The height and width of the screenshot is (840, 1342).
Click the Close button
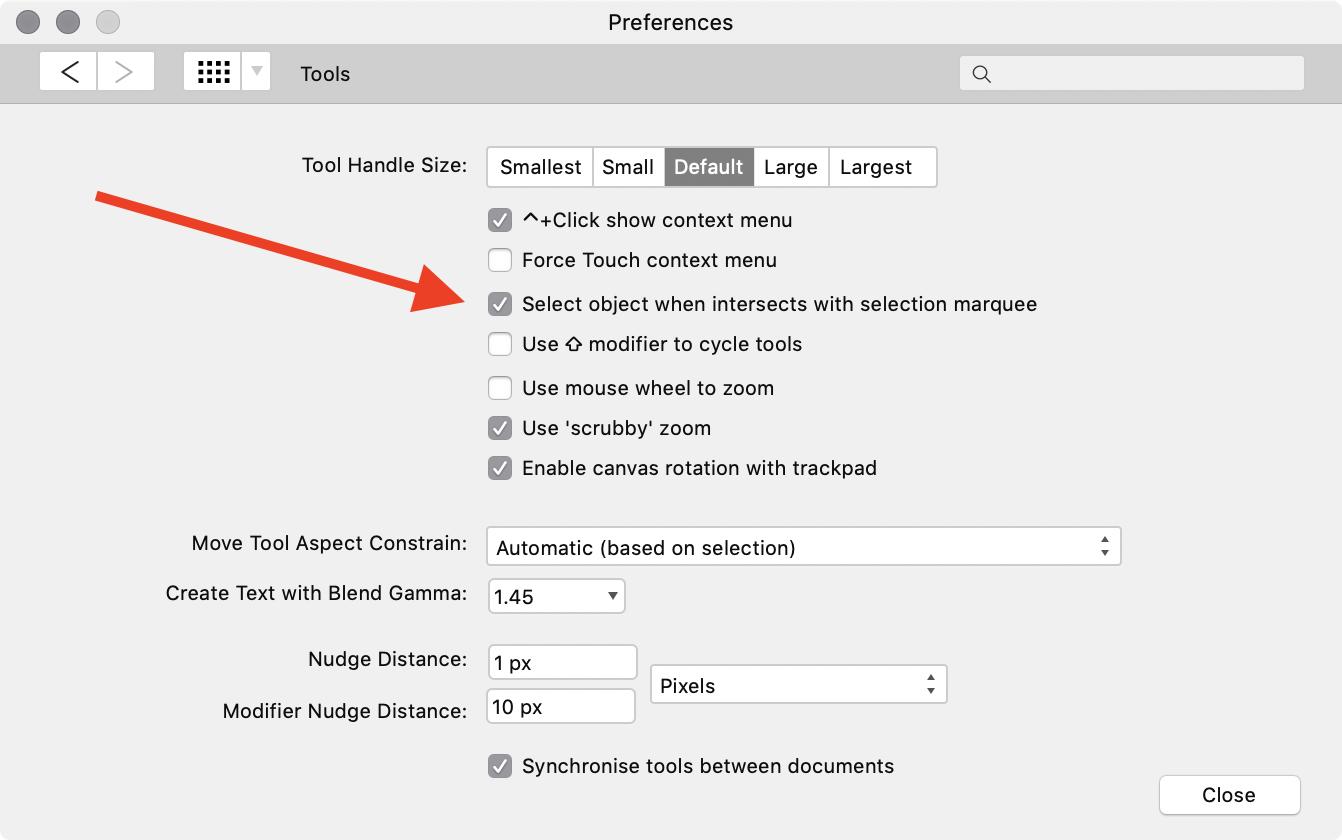click(1229, 795)
